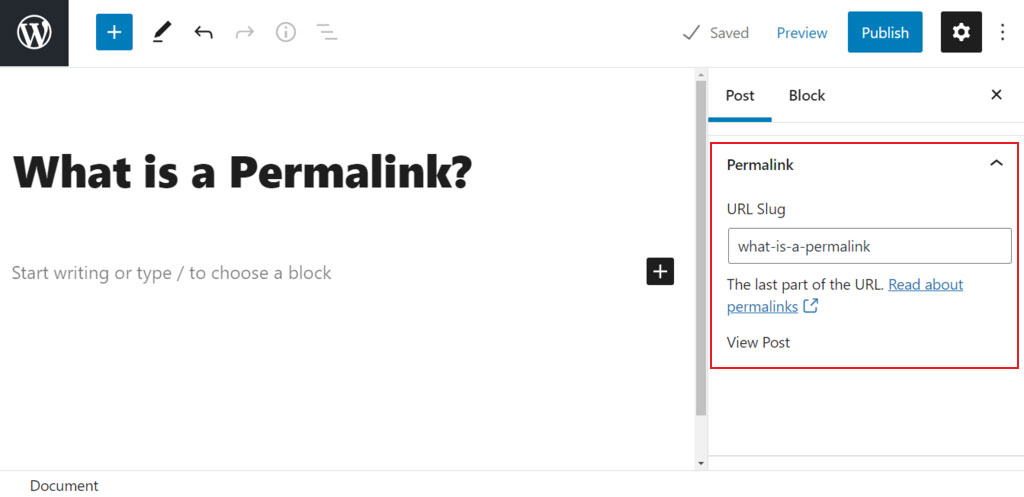Collapse the Permalink panel chevron
This screenshot has height=497, width=1024.
pyautogui.click(x=996, y=163)
